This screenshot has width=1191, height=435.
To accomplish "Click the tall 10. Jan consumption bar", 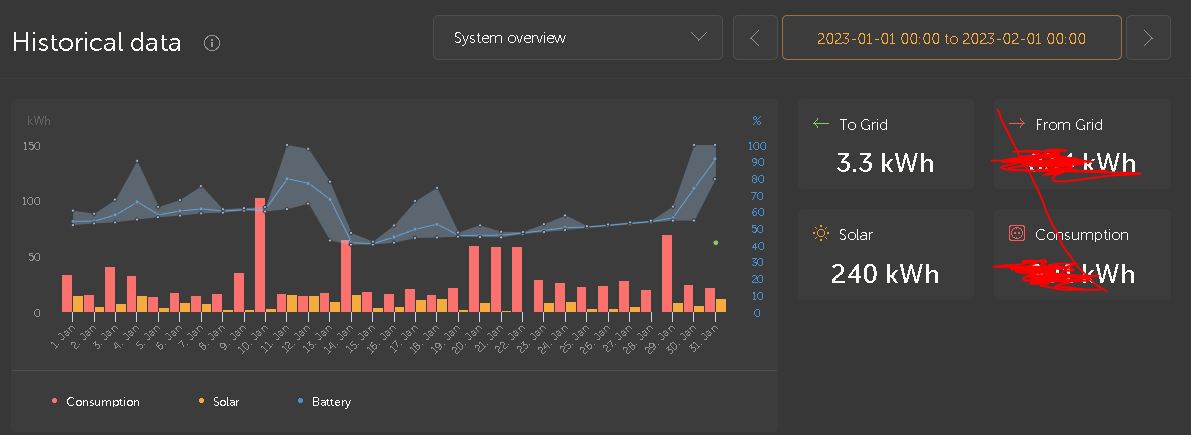I will [x=260, y=255].
